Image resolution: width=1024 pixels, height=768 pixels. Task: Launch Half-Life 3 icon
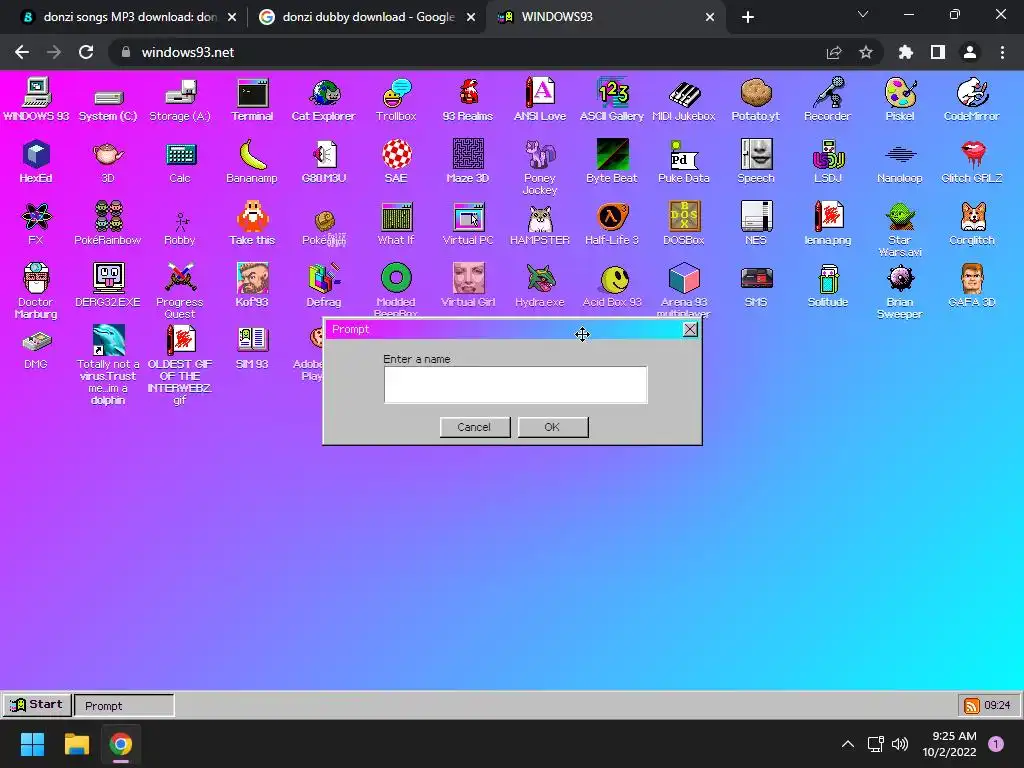(612, 224)
